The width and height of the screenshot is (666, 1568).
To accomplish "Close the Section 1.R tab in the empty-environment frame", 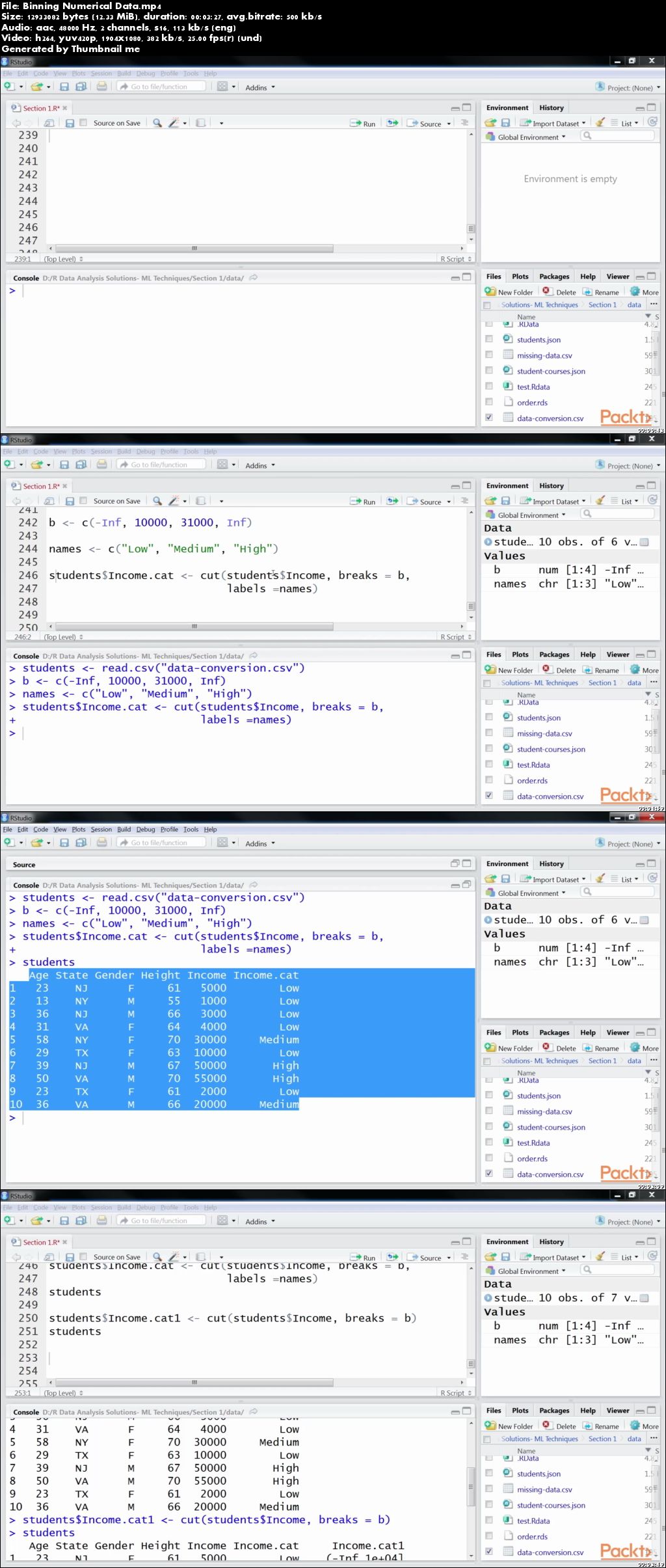I will (x=64, y=108).
